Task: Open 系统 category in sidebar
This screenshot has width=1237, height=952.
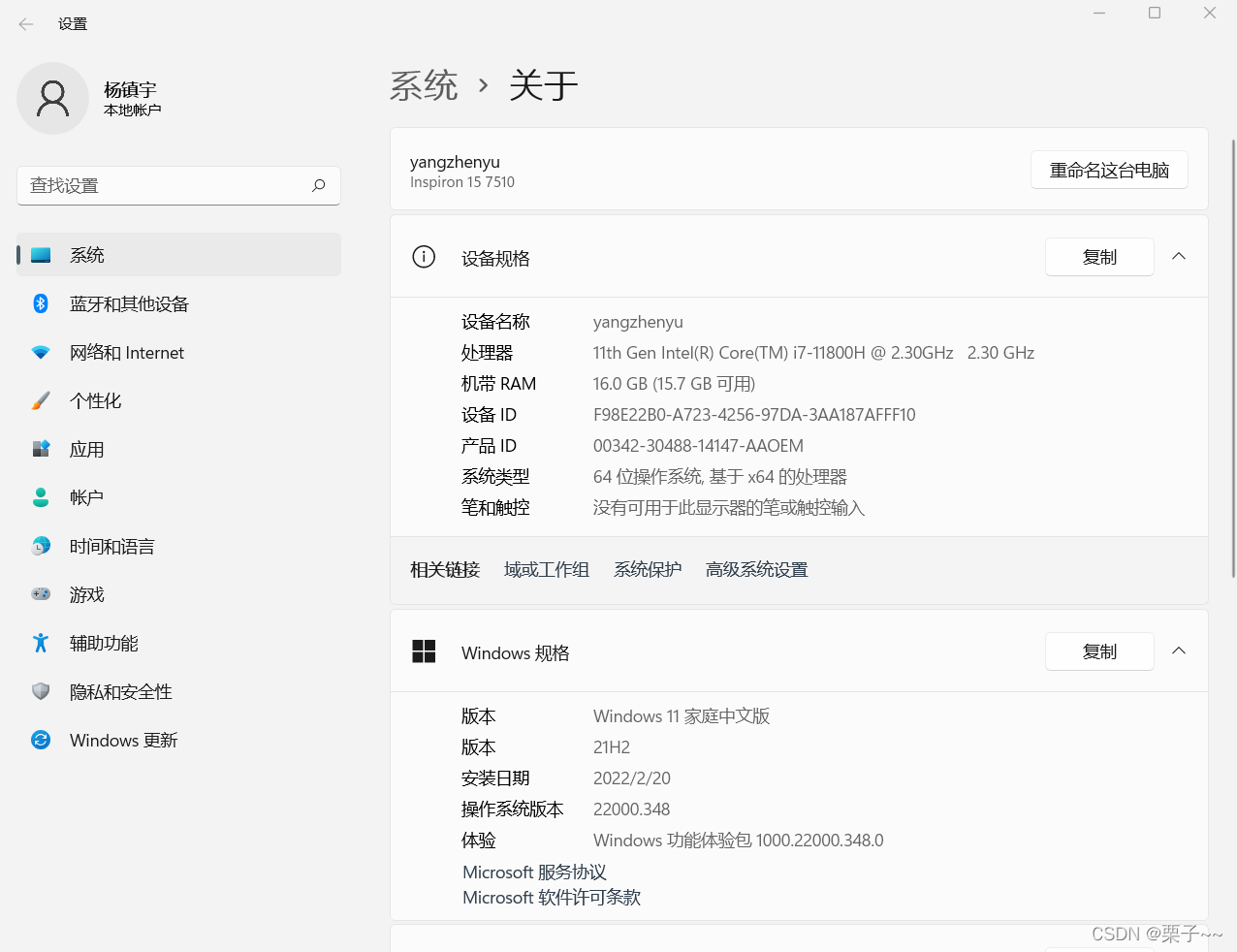Action: [179, 255]
